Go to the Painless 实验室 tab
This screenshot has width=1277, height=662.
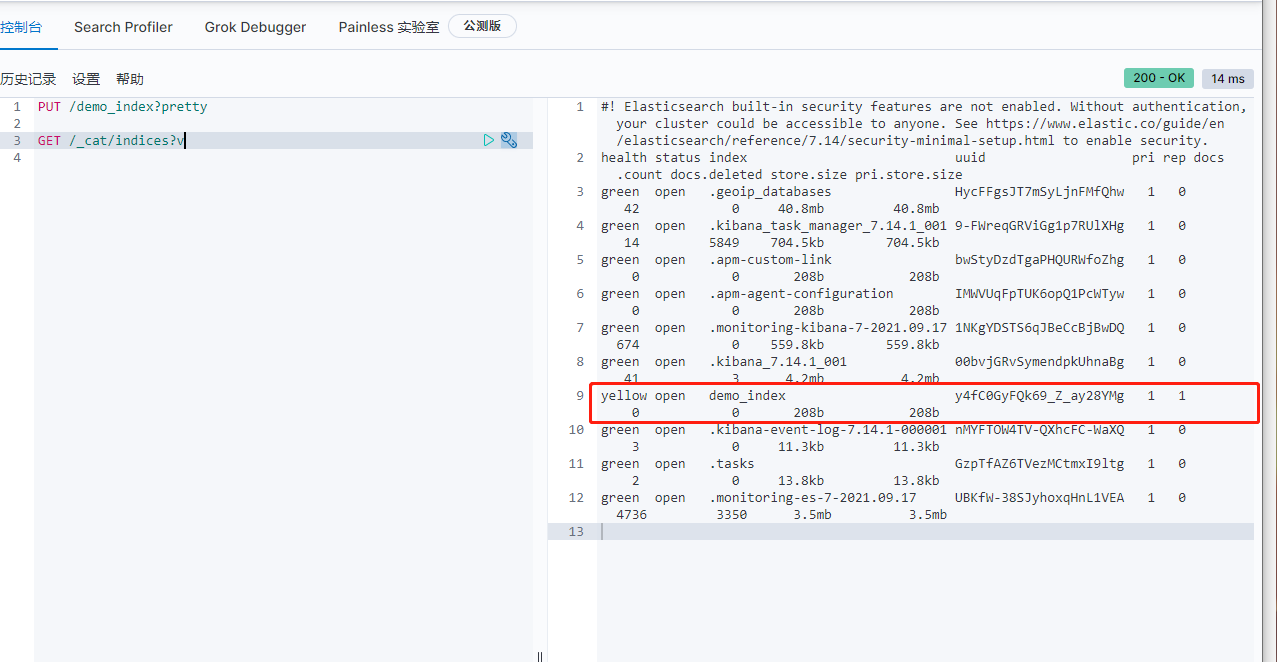388,27
